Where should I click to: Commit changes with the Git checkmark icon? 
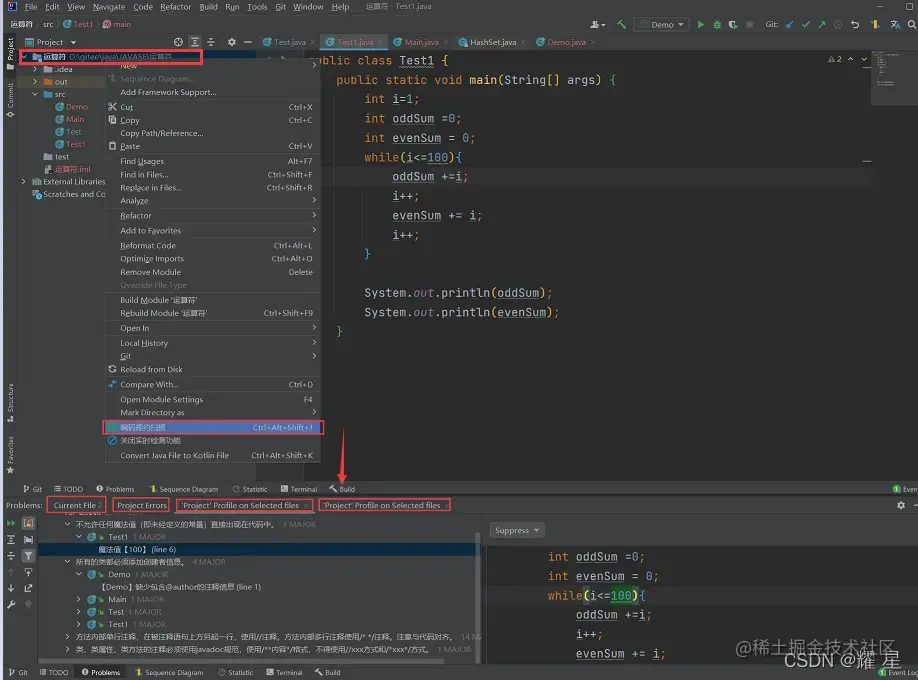click(806, 25)
